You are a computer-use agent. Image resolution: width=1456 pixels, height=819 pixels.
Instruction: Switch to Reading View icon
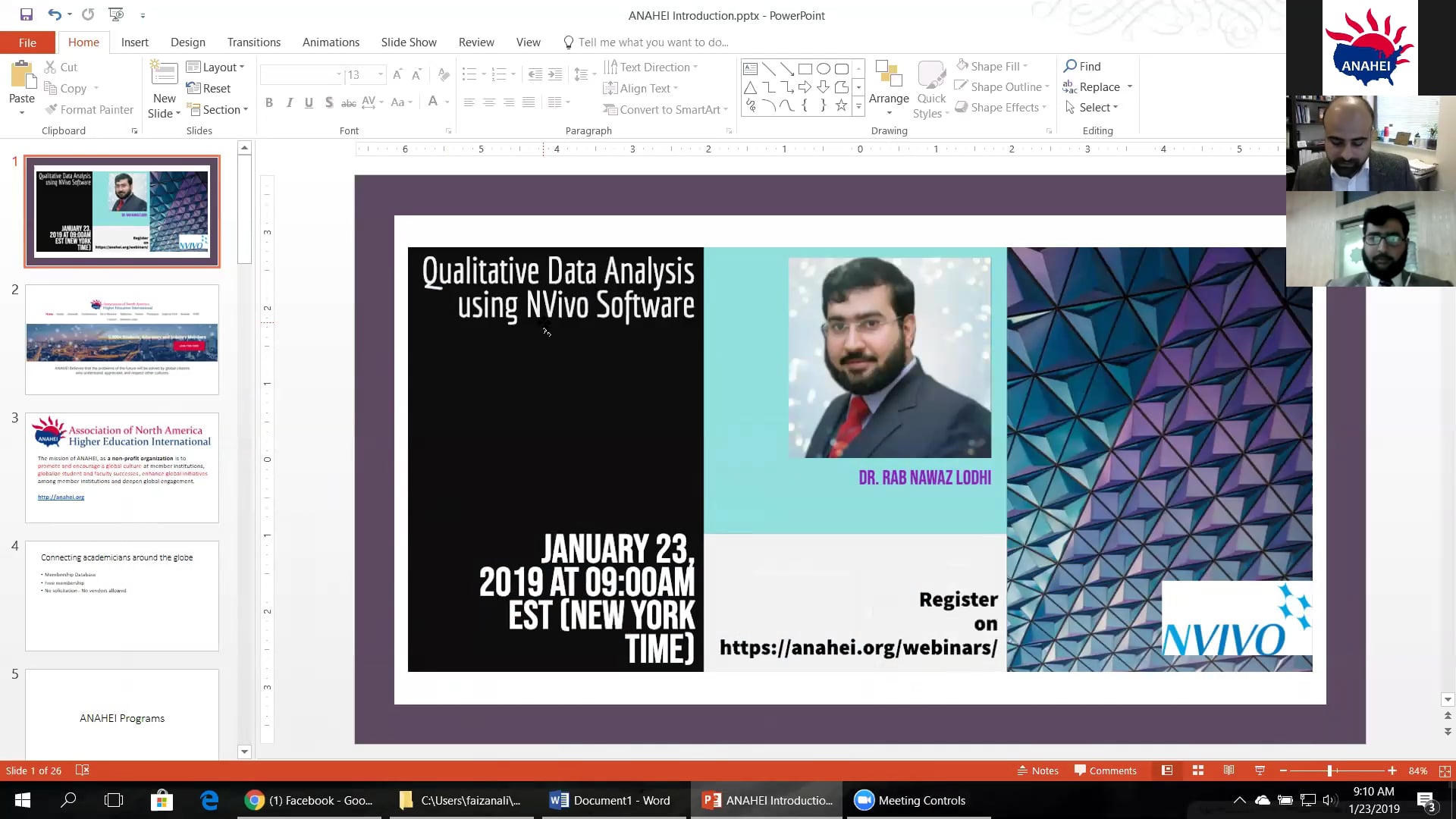coord(1228,770)
